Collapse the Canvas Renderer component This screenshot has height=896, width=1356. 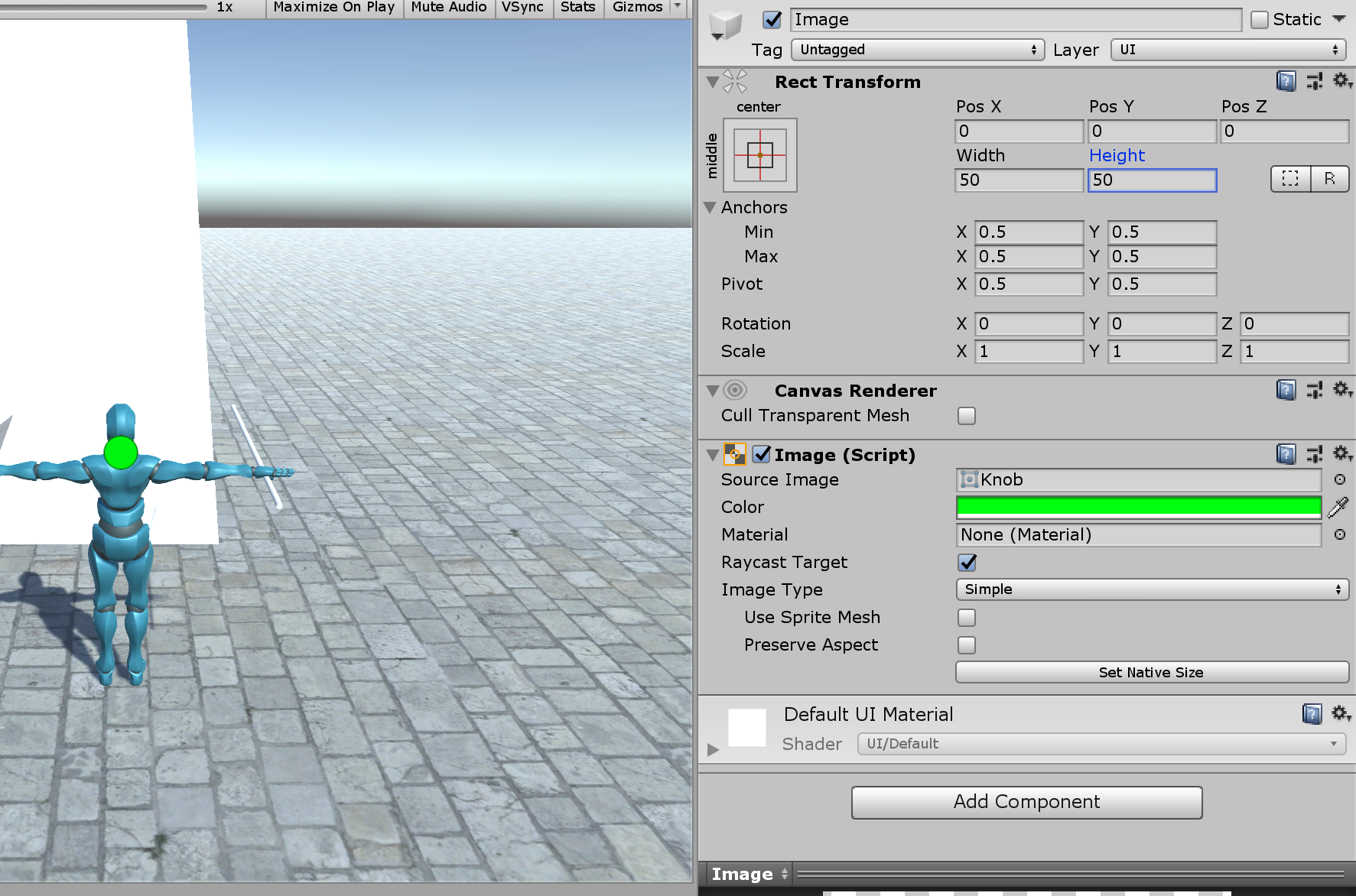point(713,391)
